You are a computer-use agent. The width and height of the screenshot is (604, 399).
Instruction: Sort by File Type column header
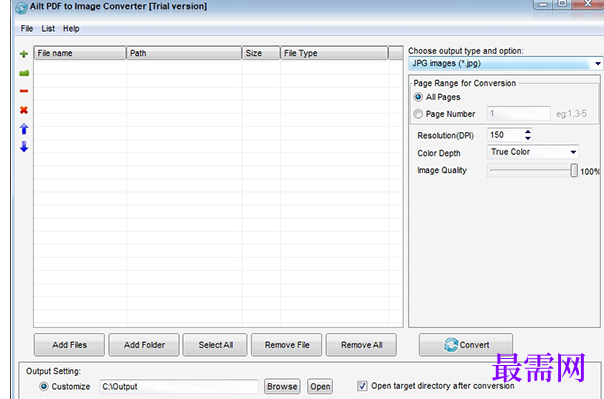click(334, 53)
